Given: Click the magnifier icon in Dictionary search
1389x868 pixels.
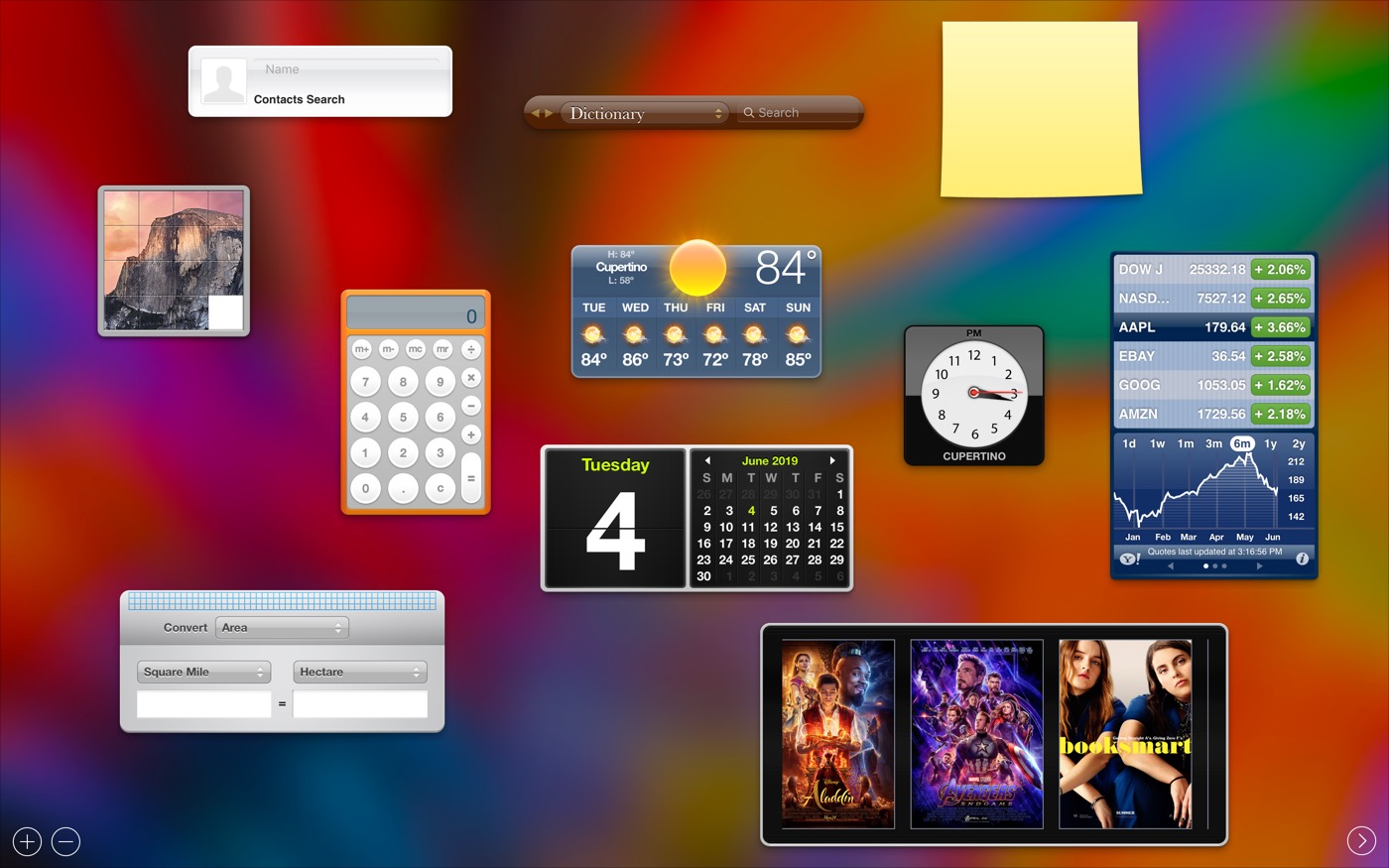Looking at the screenshot, I should (749, 113).
